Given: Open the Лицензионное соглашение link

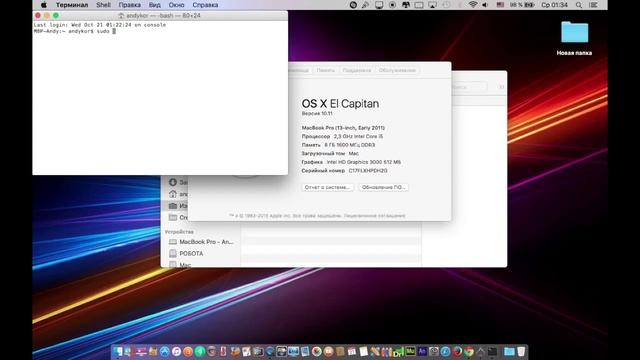Looking at the screenshot, I should coord(374,216).
